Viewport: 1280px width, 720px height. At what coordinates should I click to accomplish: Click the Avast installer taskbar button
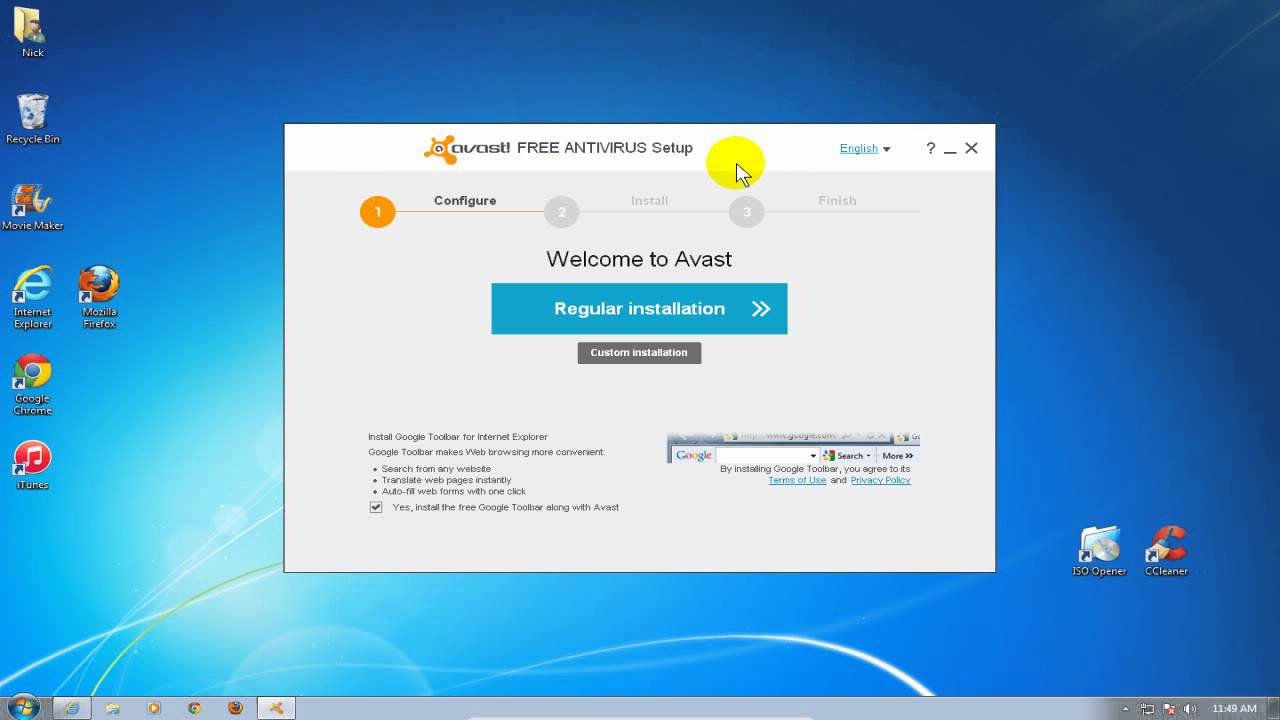coord(276,708)
